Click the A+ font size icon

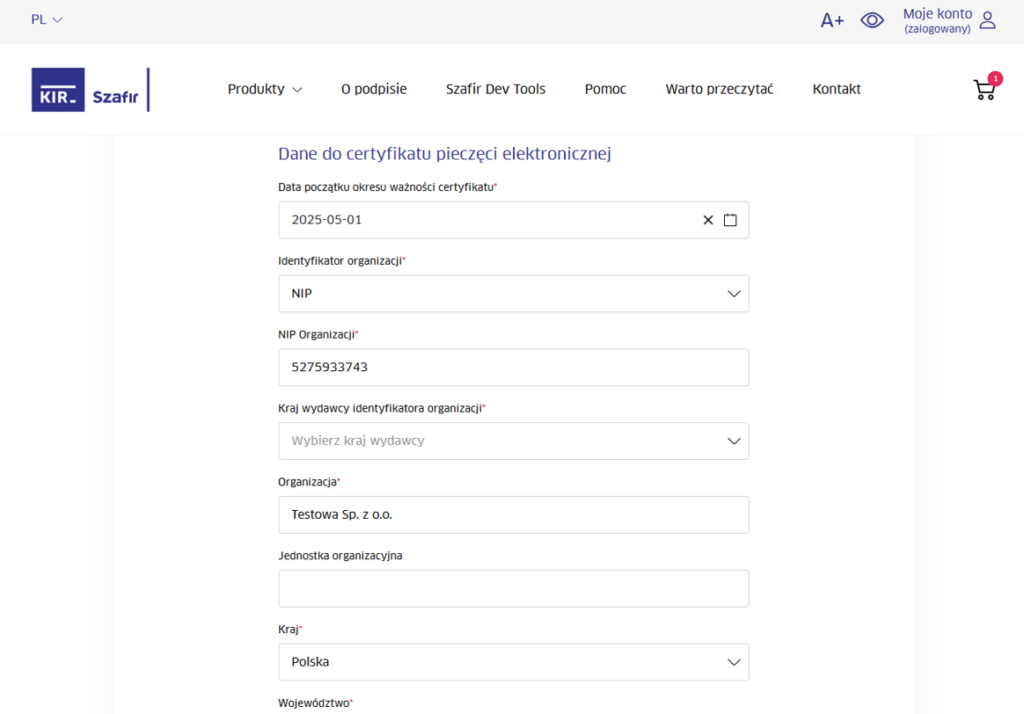point(832,20)
